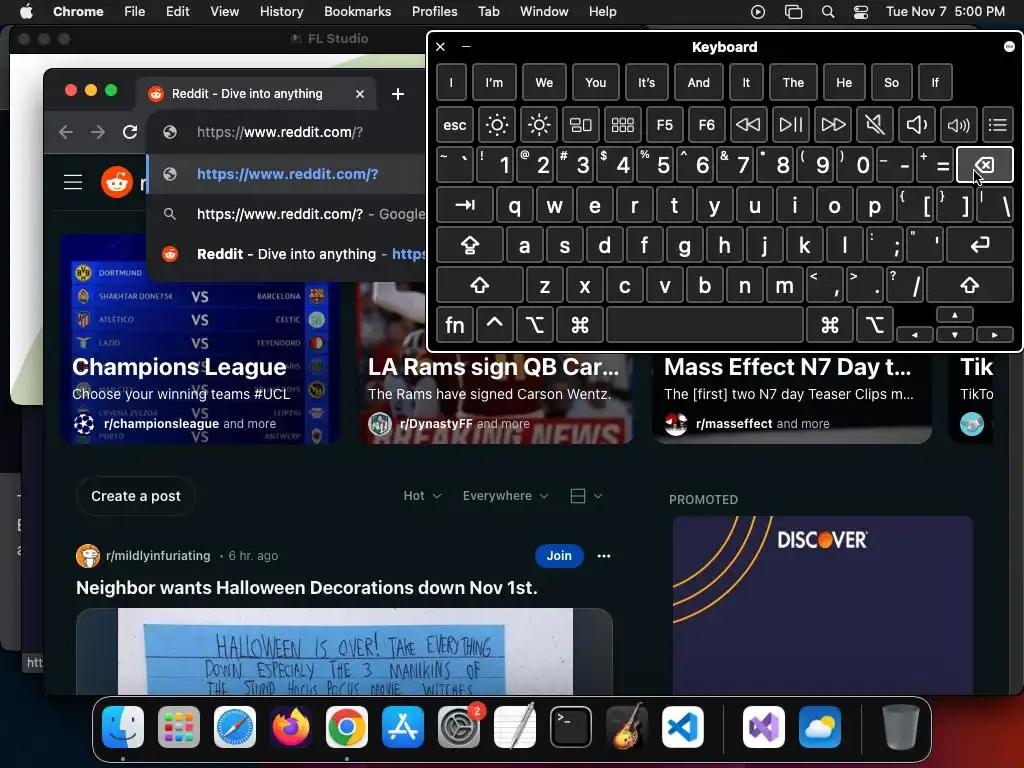The height and width of the screenshot is (768, 1024).
Task: Toggle the fn key on virtual keyboard
Action: 455,325
